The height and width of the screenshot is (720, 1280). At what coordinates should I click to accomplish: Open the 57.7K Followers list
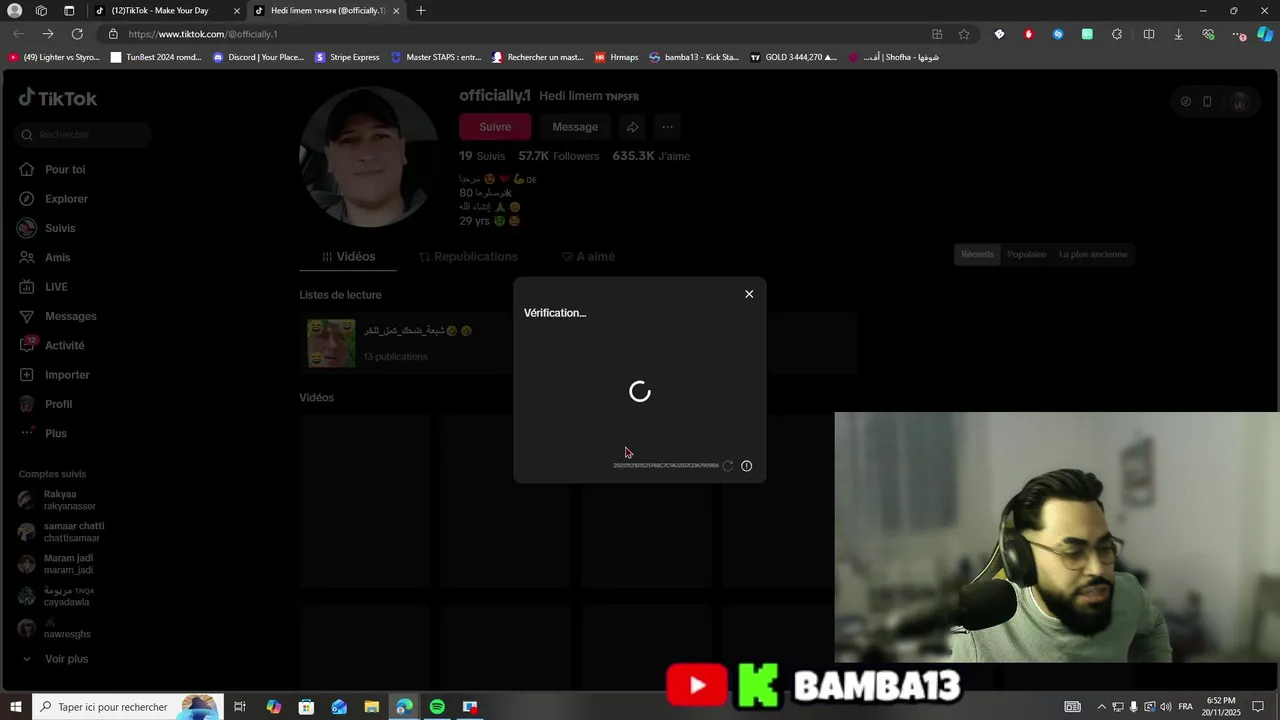tap(559, 156)
